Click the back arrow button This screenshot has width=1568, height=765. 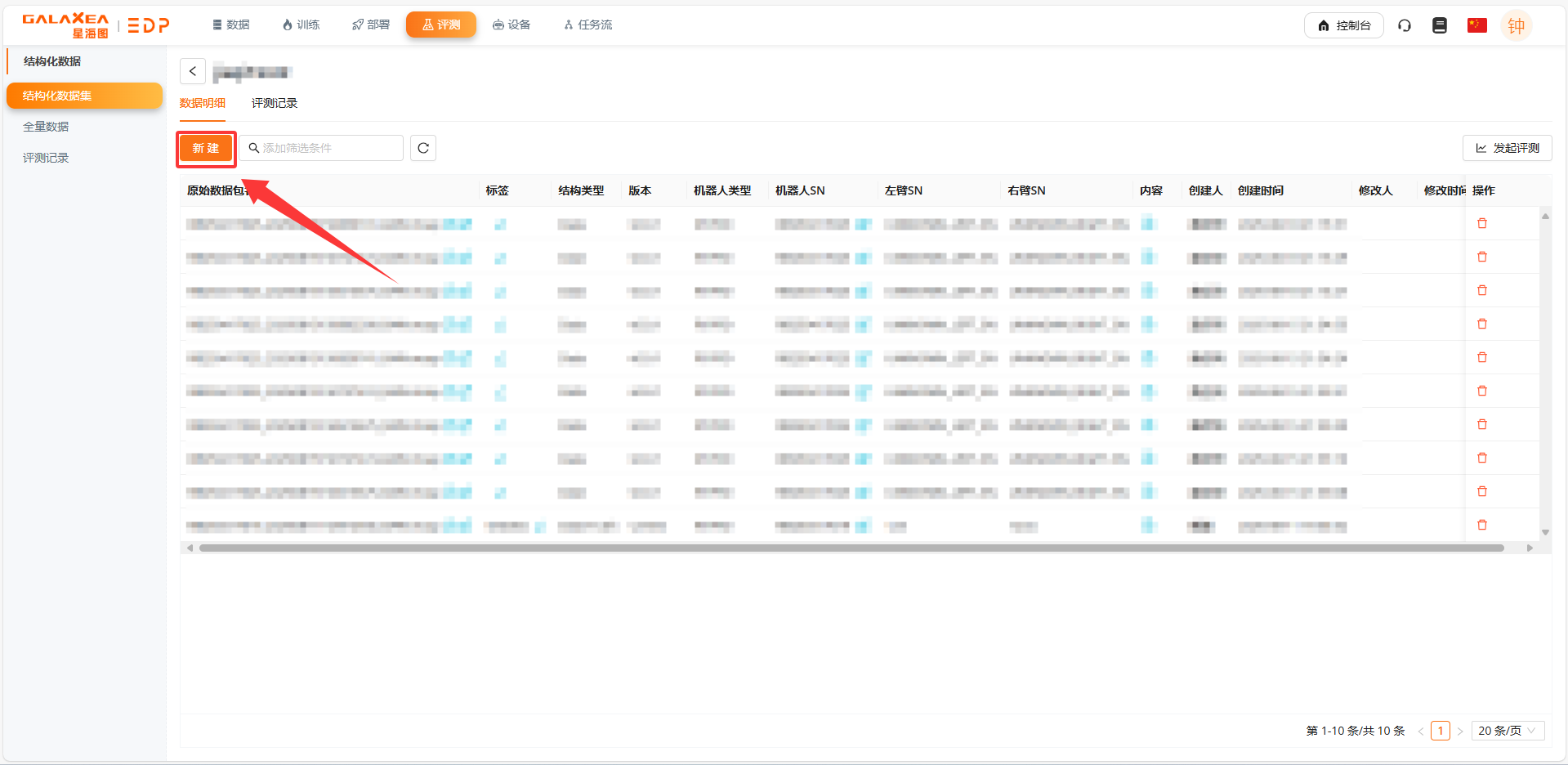click(193, 71)
